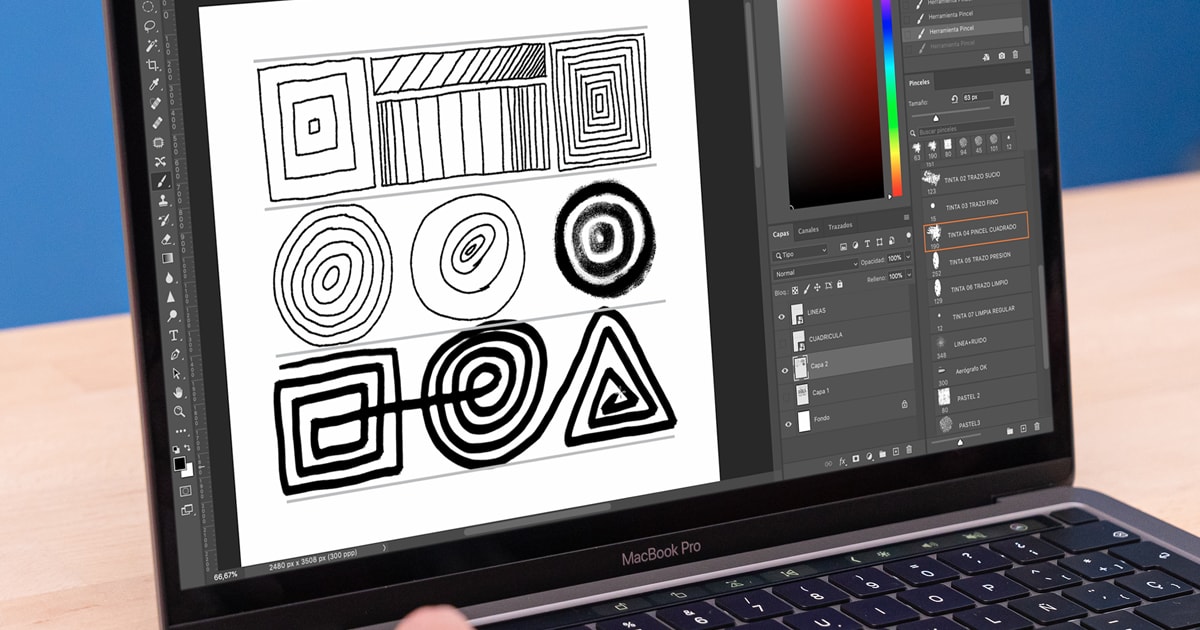Screen dimensions: 1200x630
Task: Toggle visibility of the Fondo layer
Action: [x=787, y=422]
